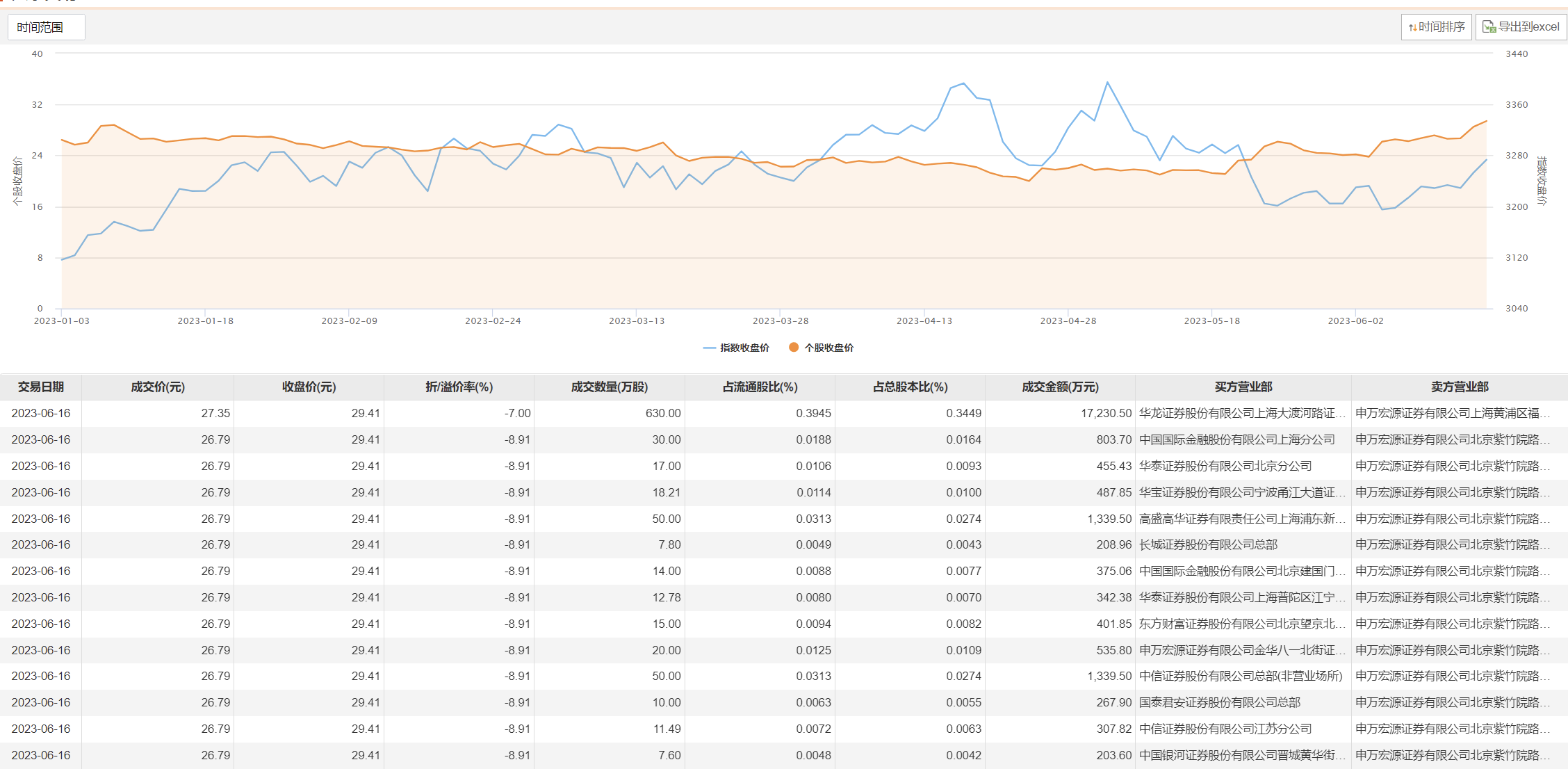The height and width of the screenshot is (769, 1568).
Task: Open the 时间范围 dropdown
Action: coord(46,27)
